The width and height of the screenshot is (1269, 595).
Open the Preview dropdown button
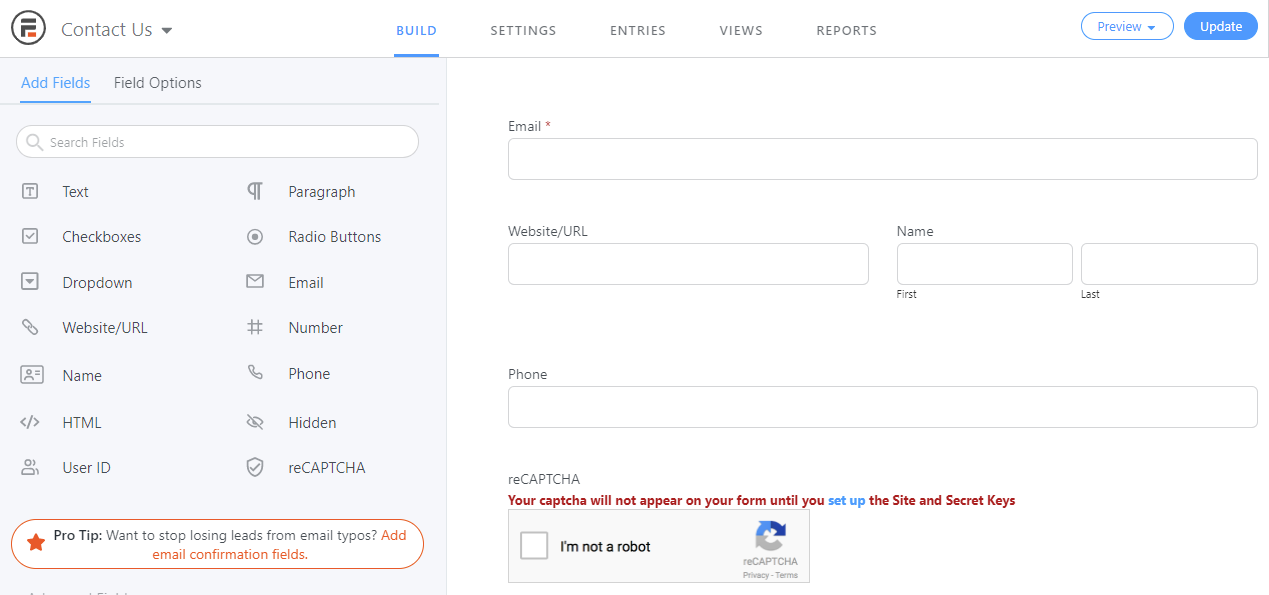pyautogui.click(x=1127, y=27)
